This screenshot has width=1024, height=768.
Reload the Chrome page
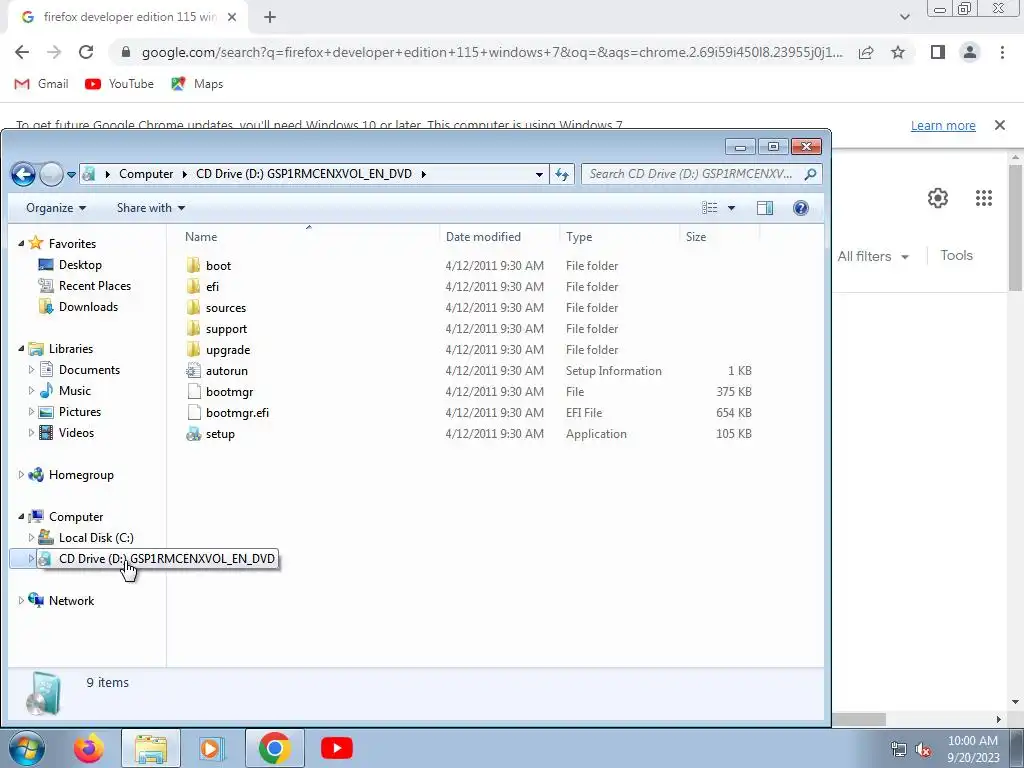(x=86, y=52)
